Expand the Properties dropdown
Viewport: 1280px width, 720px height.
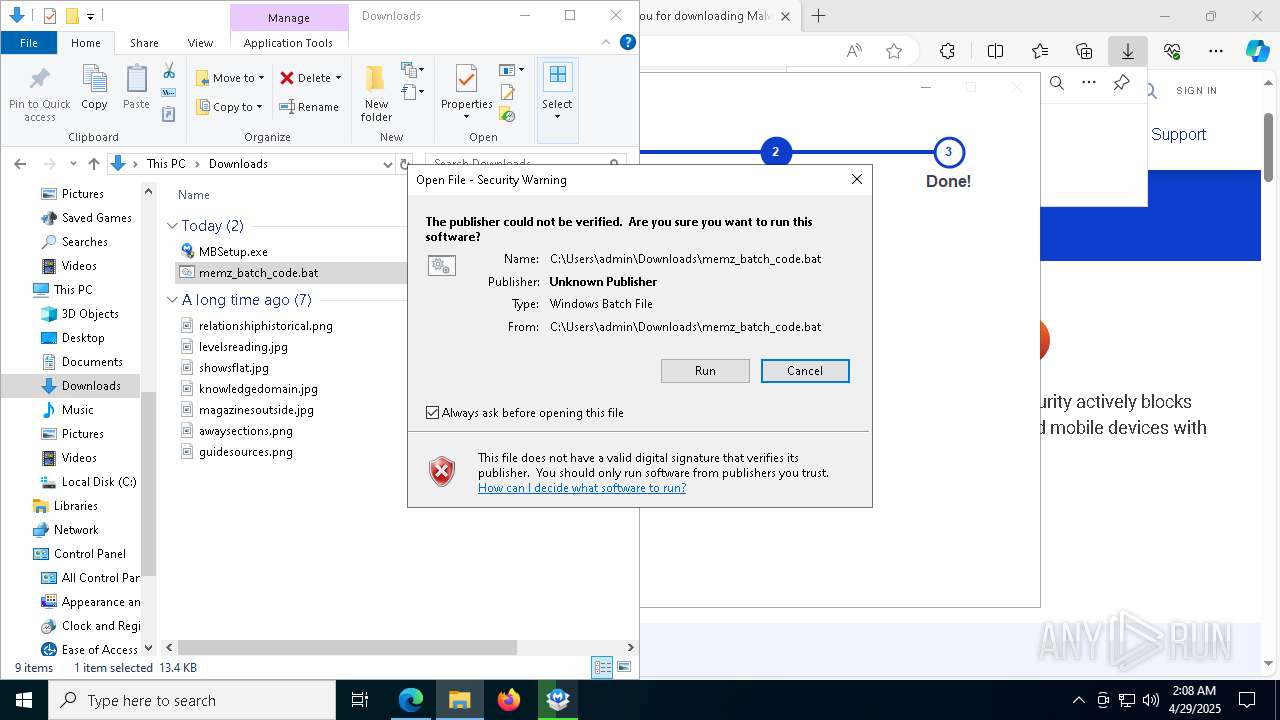(x=467, y=116)
